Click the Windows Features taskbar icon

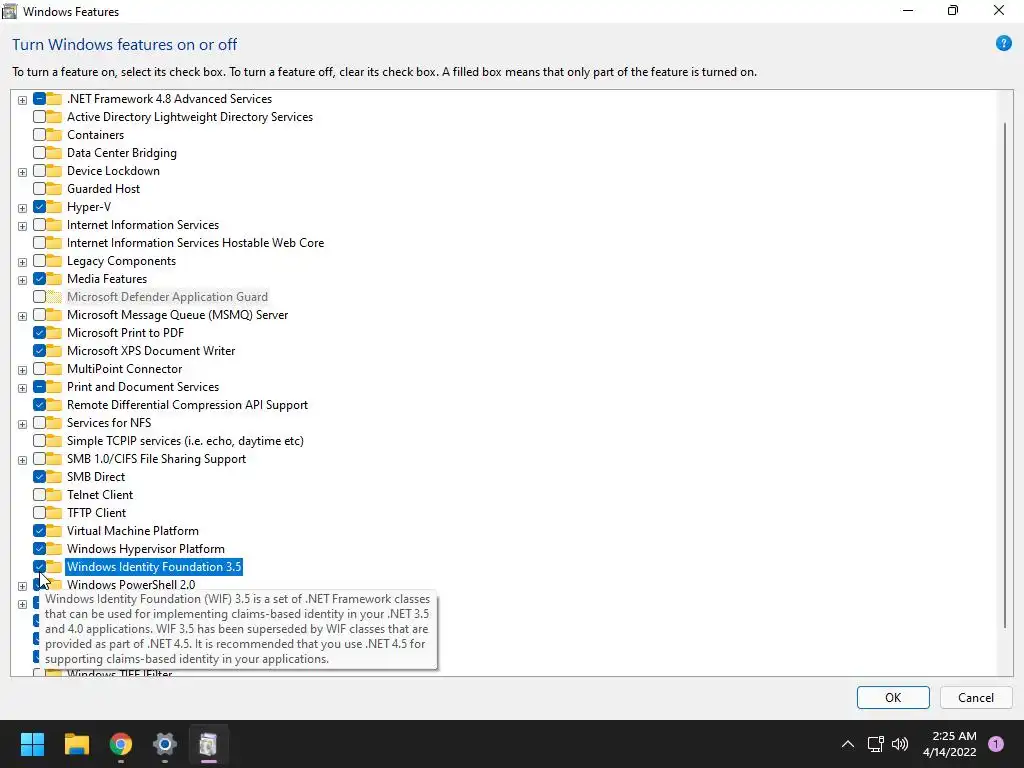click(x=208, y=744)
